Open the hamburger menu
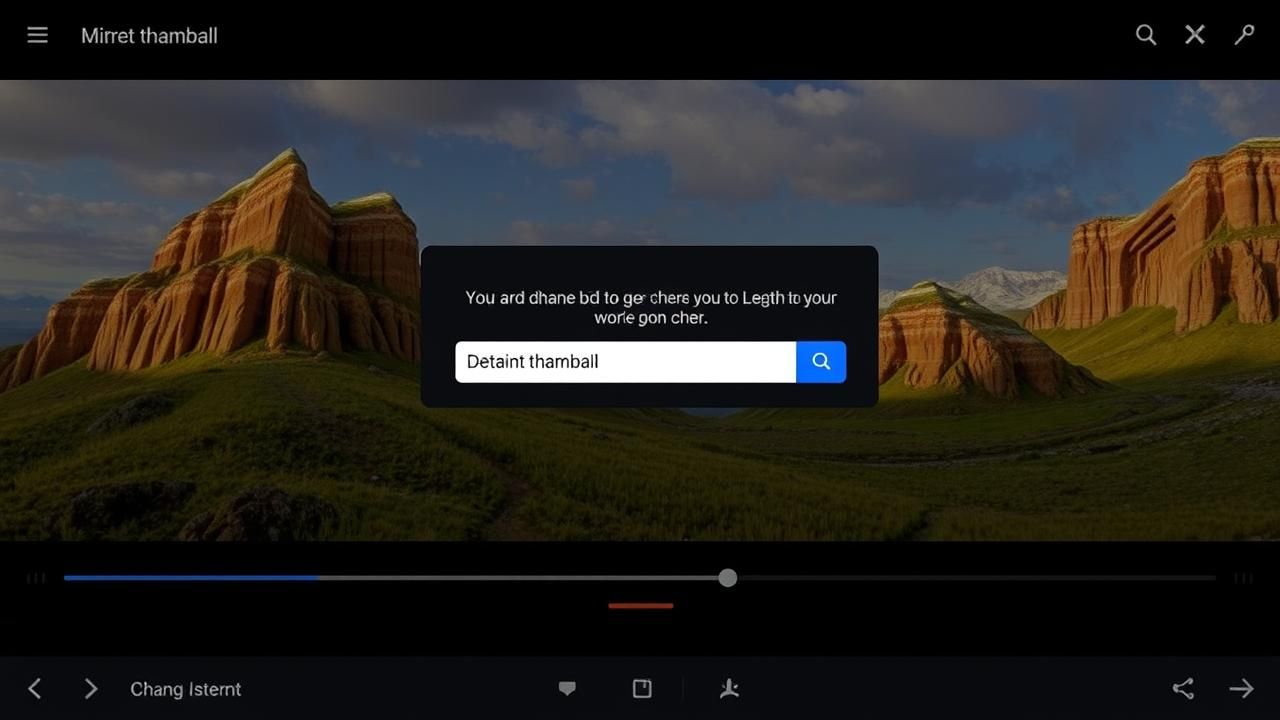Image resolution: width=1280 pixels, height=720 pixels. [x=37, y=36]
